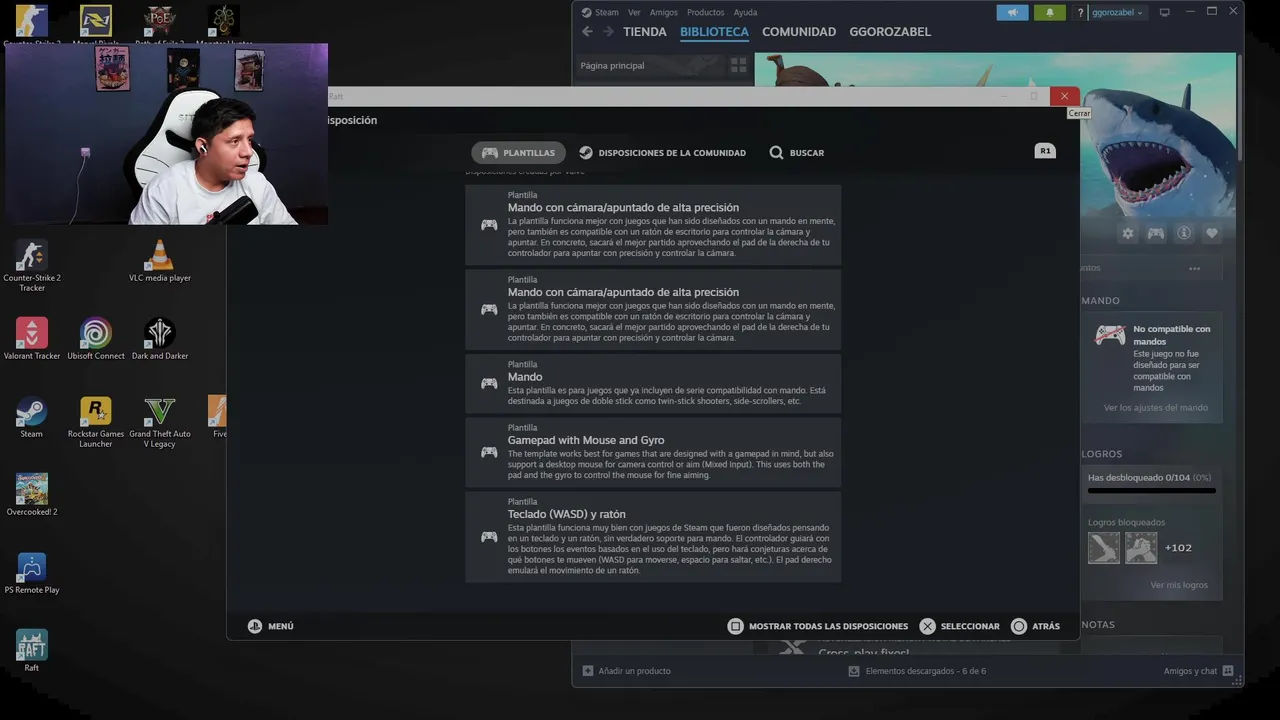The height and width of the screenshot is (720, 1280).
Task: Open Rockstar Games Launcher desktop icon
Action: click(96, 422)
